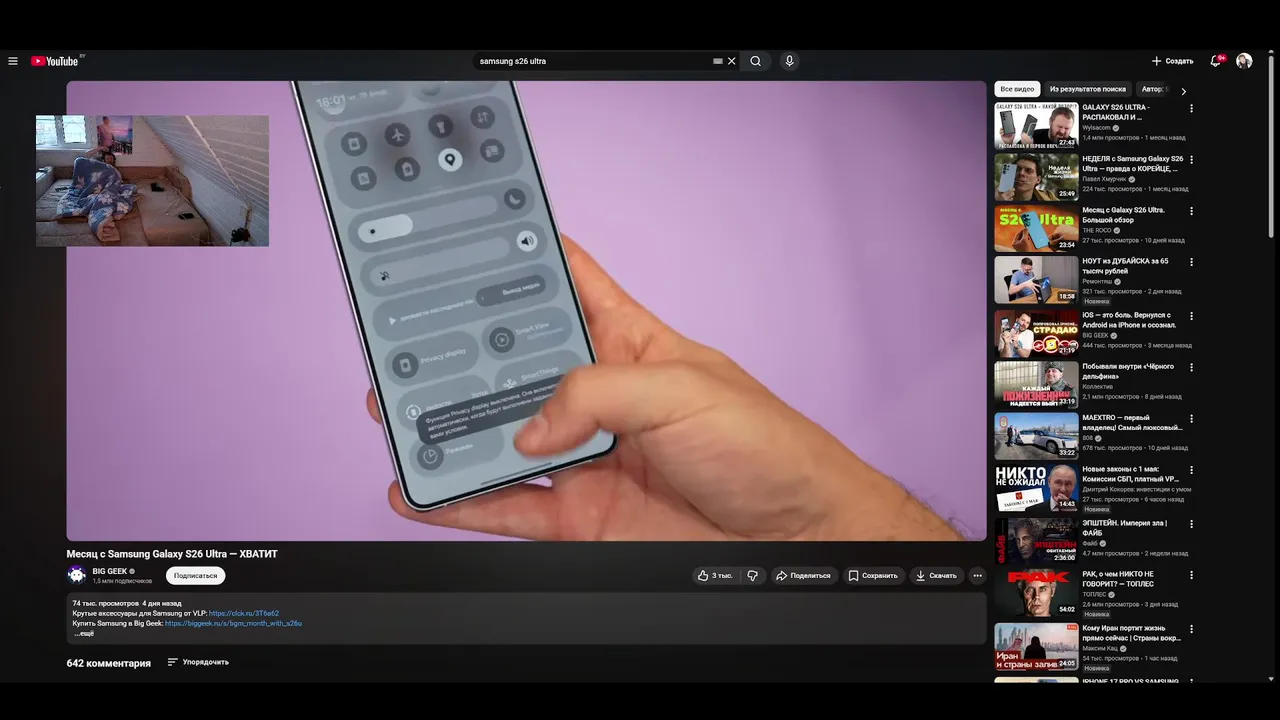Open Месяц с Galaxy S26 Ultra Большой обзор thumbnail

pyautogui.click(x=1036, y=229)
